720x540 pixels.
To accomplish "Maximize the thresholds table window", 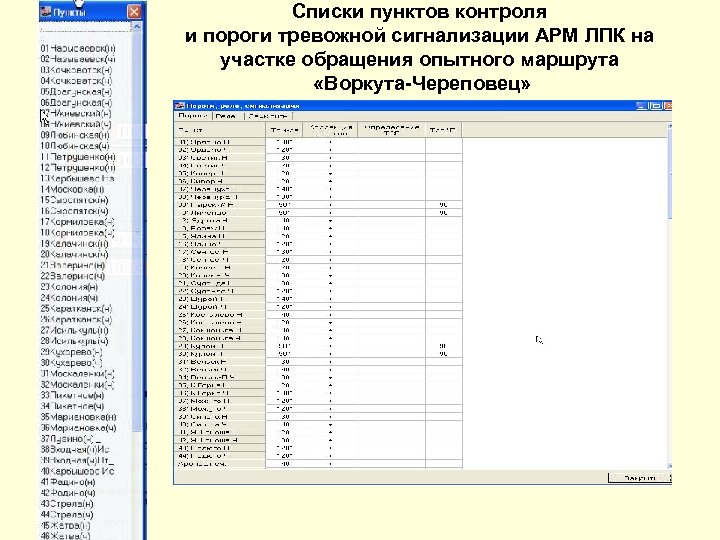I will click(657, 106).
